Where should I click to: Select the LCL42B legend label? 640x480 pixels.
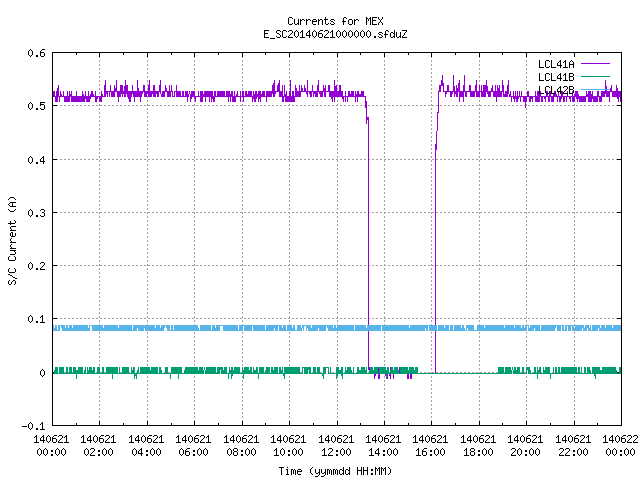[556, 90]
